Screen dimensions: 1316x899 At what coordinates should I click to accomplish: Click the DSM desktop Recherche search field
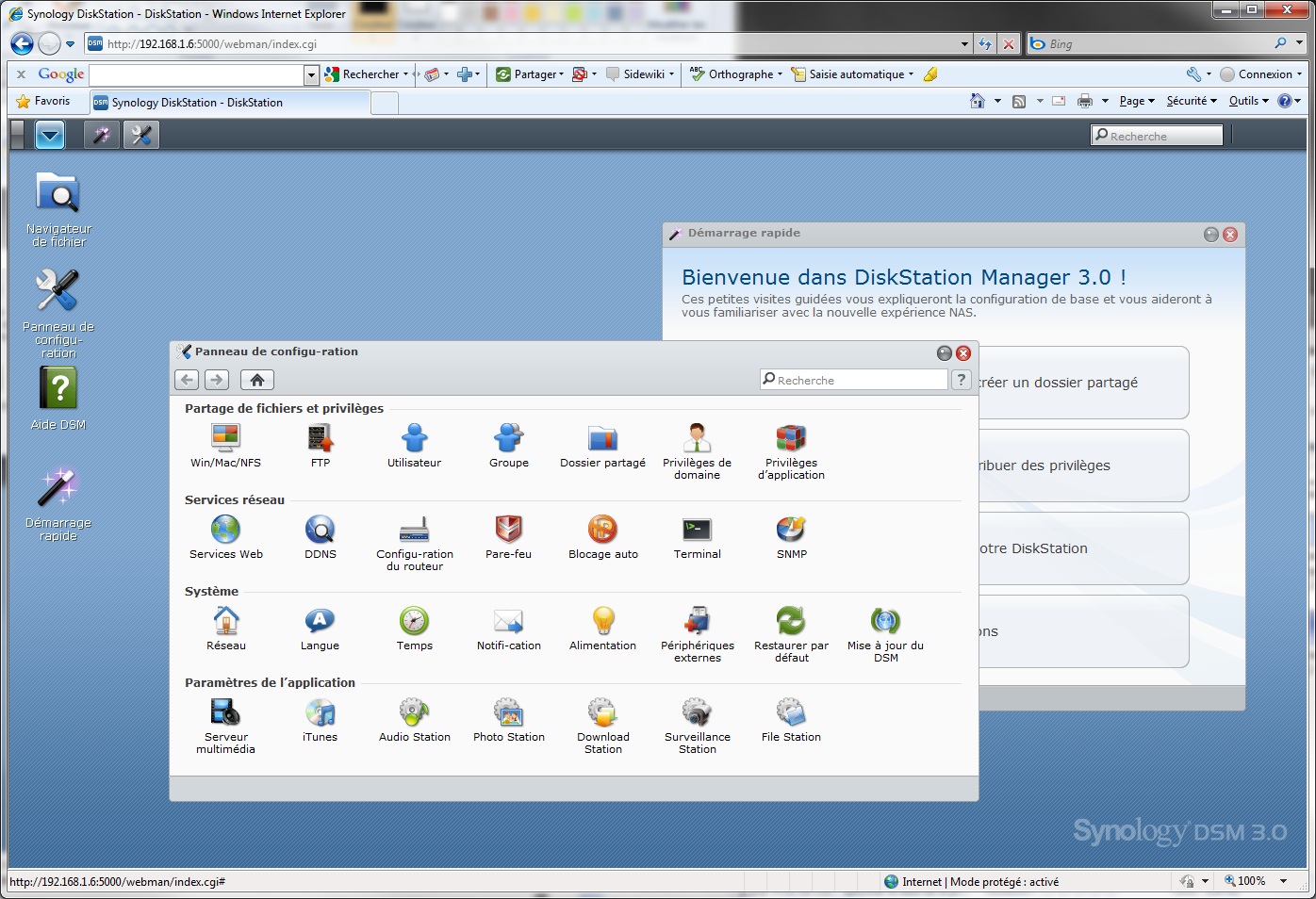1157,136
